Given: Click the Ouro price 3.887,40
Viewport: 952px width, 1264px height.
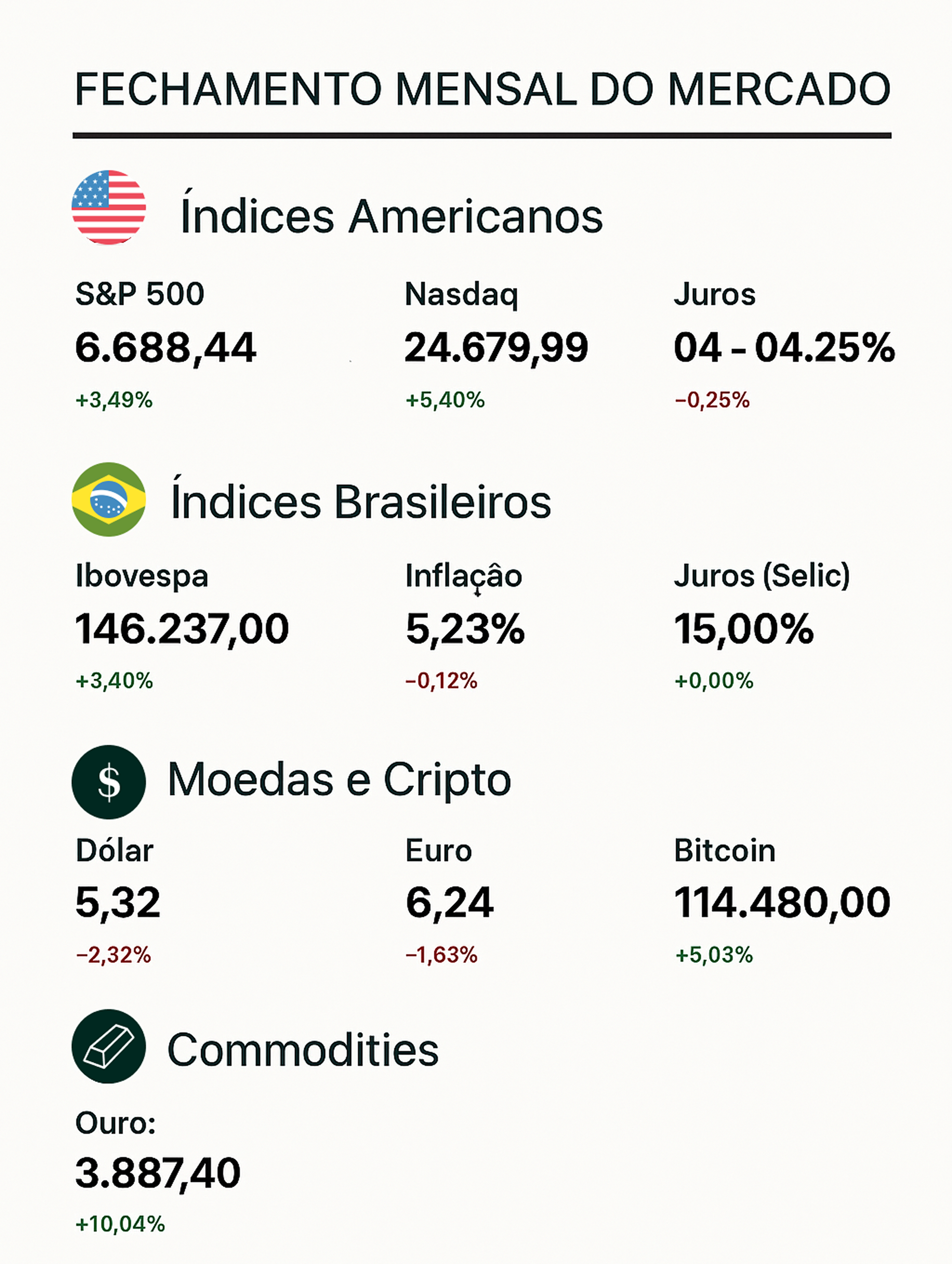Looking at the screenshot, I should pos(158,1173).
